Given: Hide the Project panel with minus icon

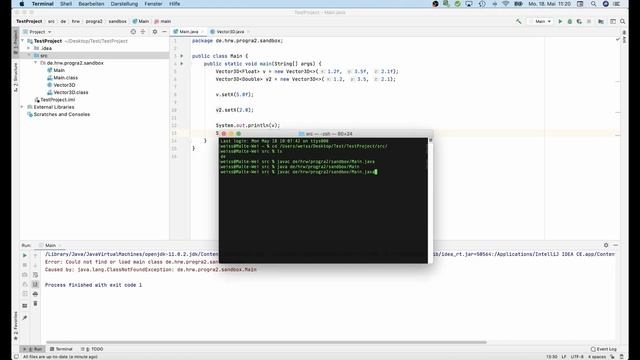Looking at the screenshot, I should pyautogui.click(x=164, y=31).
